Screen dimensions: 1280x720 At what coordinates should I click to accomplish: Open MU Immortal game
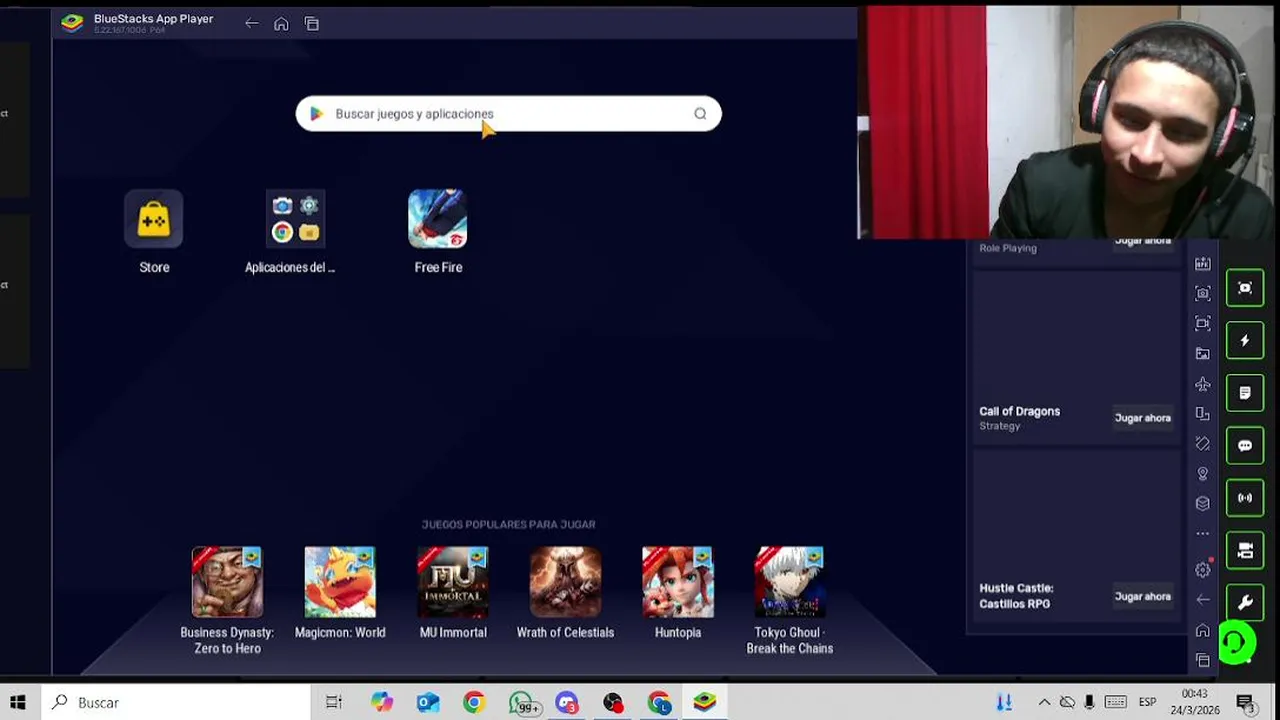coord(453,582)
